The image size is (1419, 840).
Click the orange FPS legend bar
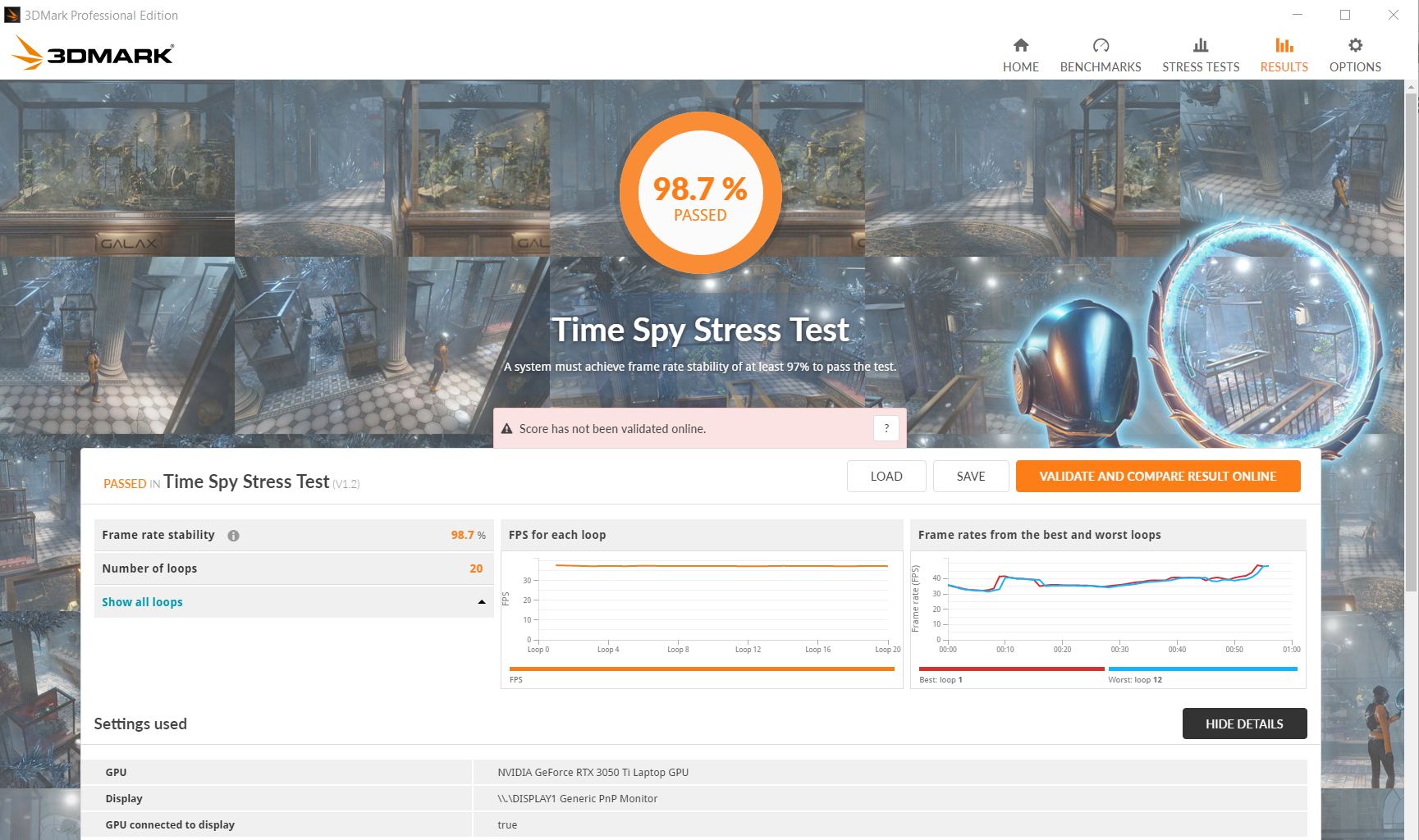[702, 669]
